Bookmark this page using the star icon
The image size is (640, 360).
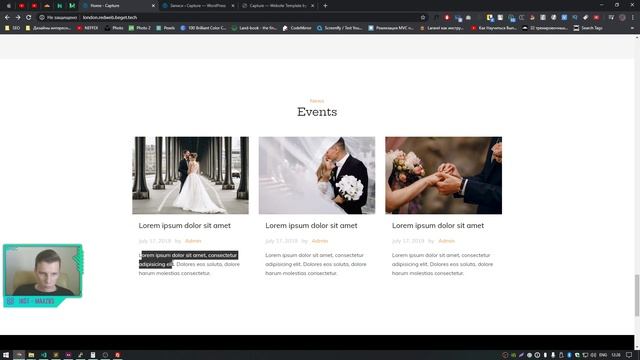click(x=423, y=18)
